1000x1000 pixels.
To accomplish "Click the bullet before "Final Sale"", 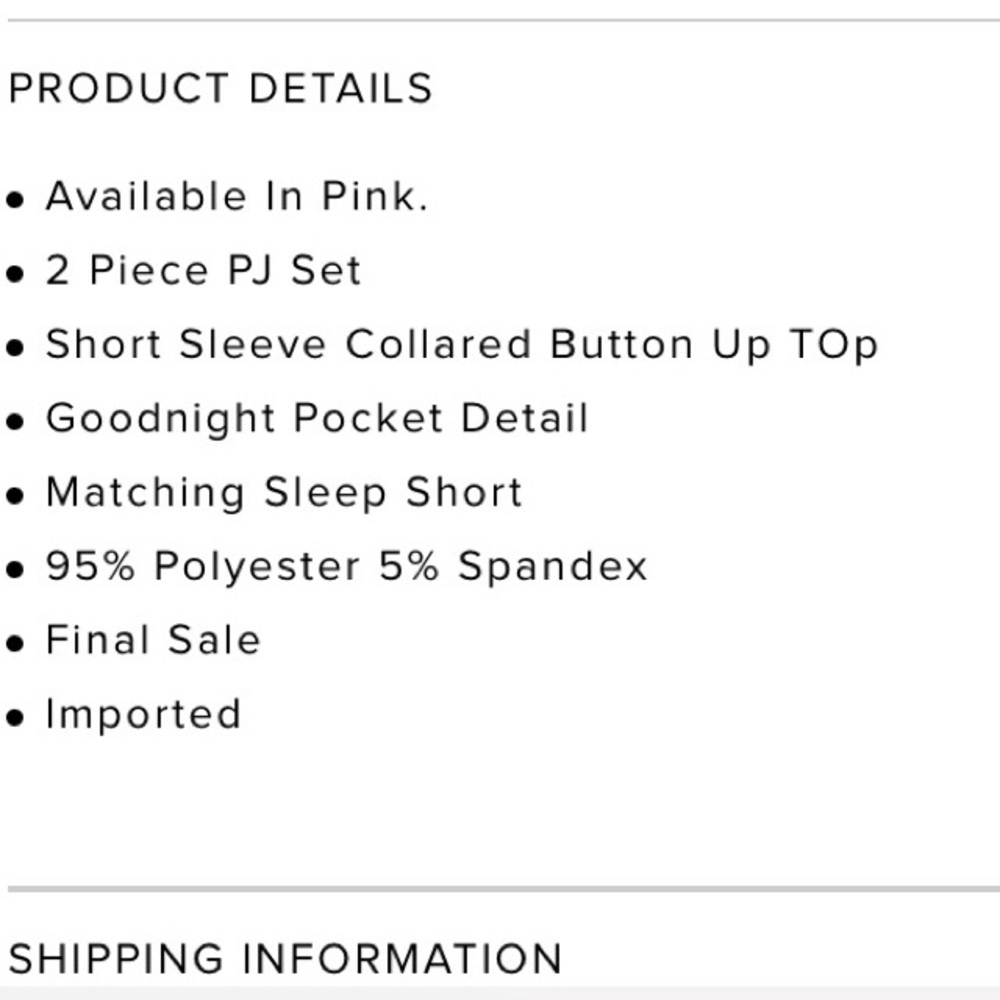I will pos(15,643).
